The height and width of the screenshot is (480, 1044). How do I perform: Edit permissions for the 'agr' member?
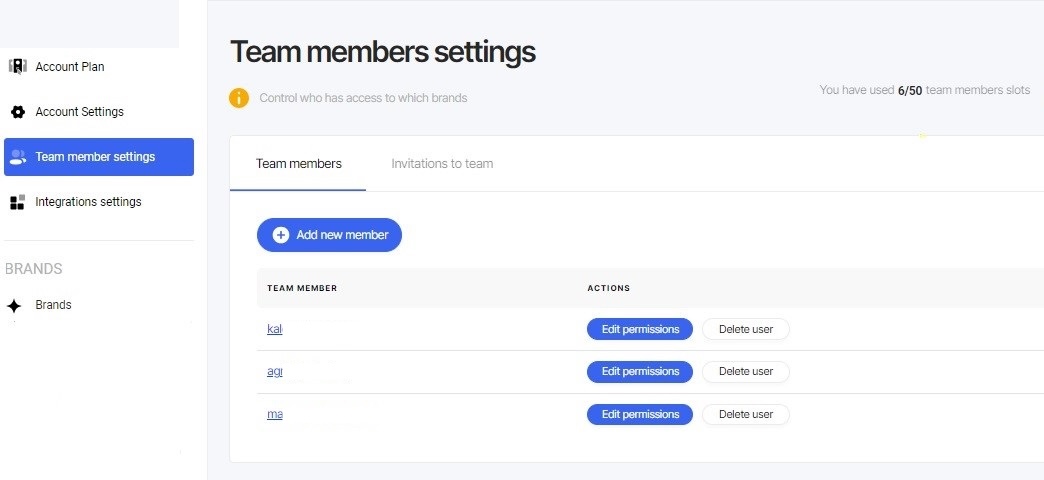[640, 371]
